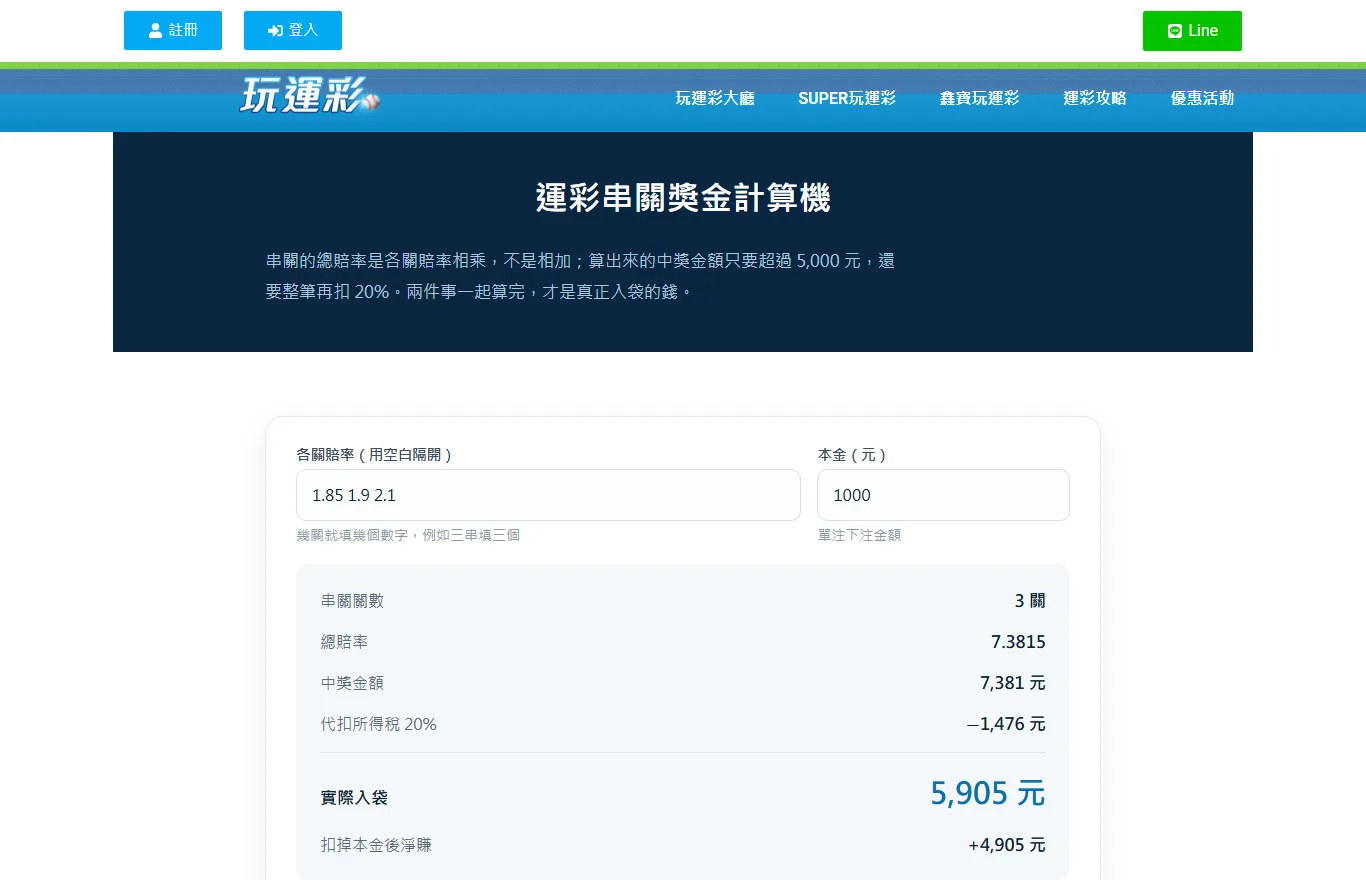The height and width of the screenshot is (880, 1366).
Task: Click the 串關關數 label
Action: click(x=352, y=601)
